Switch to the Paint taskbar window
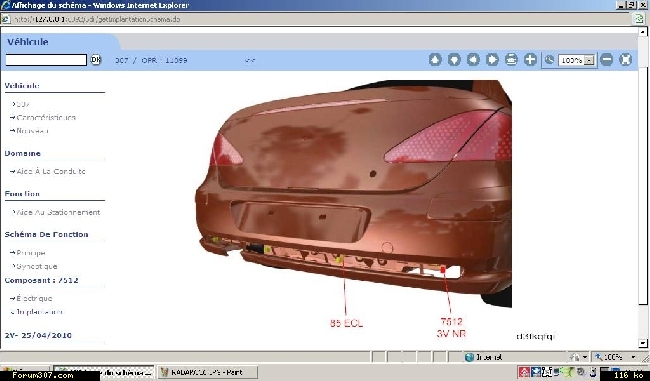This screenshot has height=381, width=650. 207,372
